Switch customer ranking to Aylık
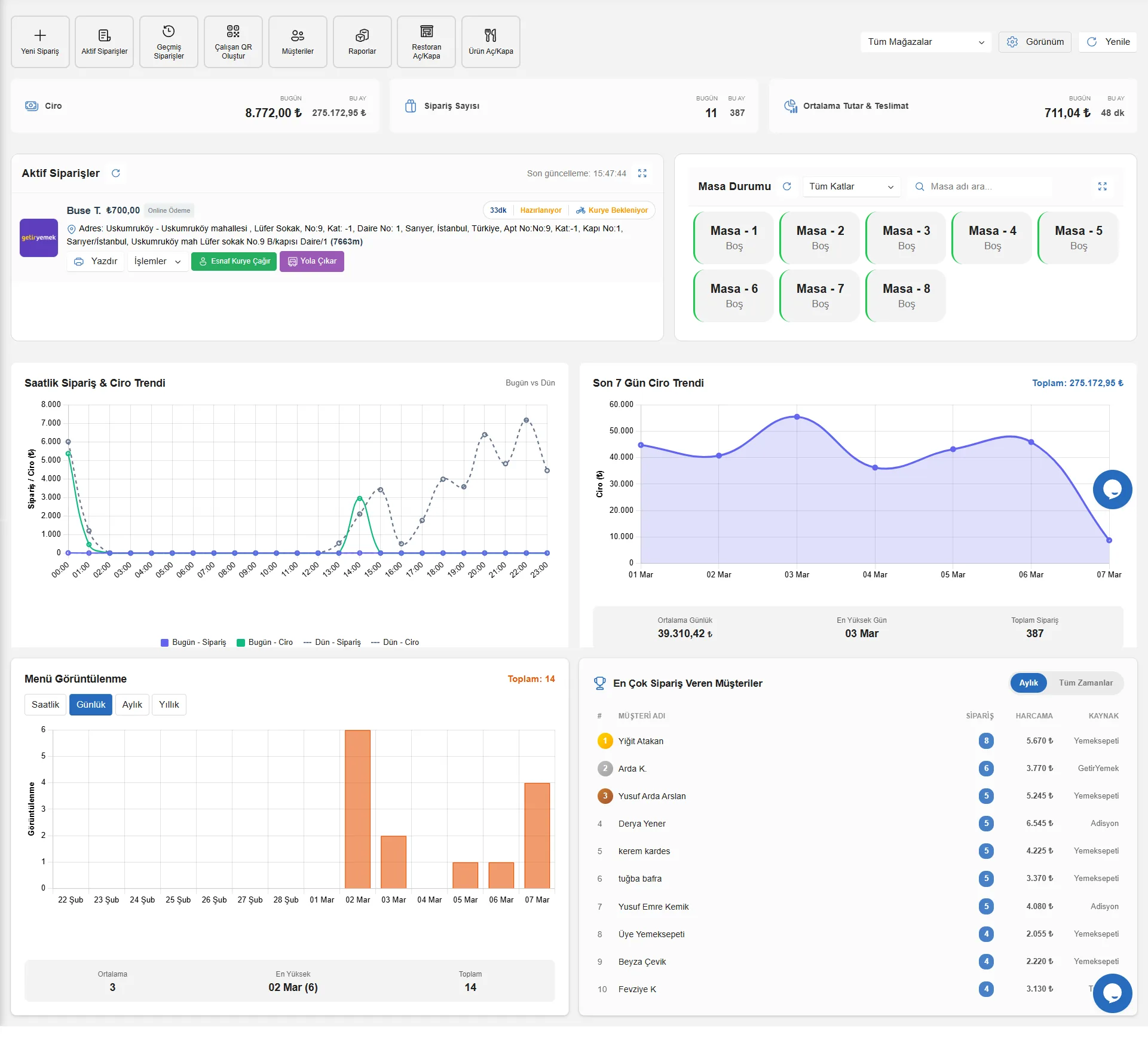The width and height of the screenshot is (1148, 1037). click(x=1028, y=683)
